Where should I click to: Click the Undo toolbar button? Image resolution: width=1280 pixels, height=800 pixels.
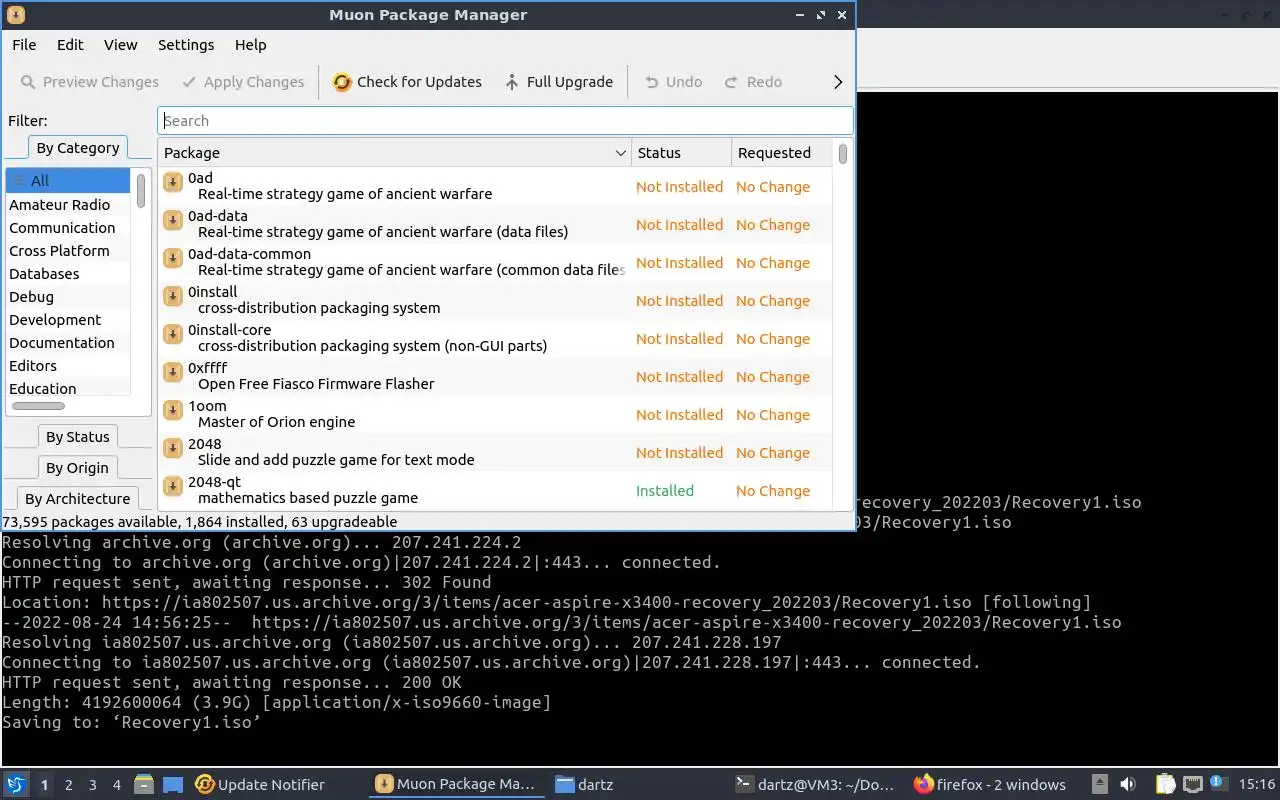tap(673, 82)
